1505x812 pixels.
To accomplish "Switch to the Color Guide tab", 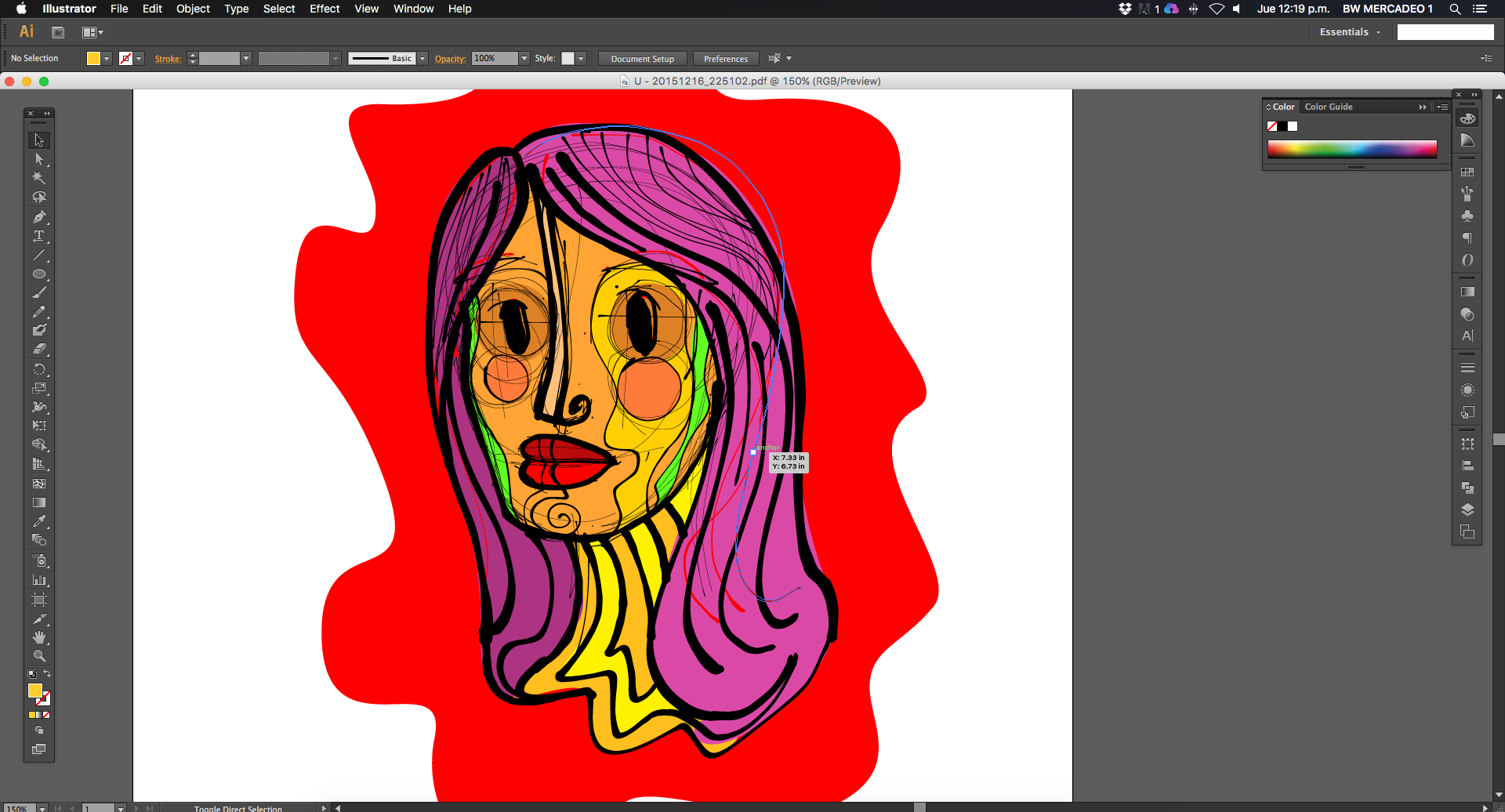I will tap(1328, 107).
